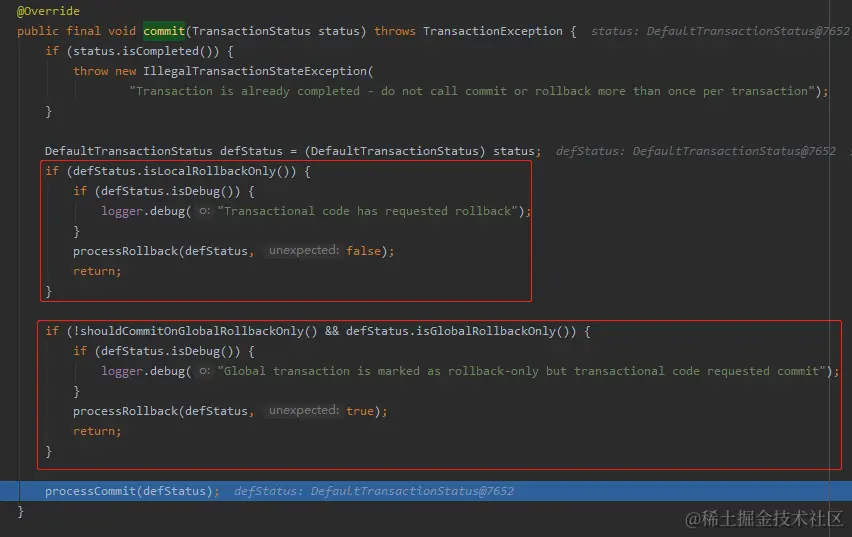Click the 'public final void' modifiers
This screenshot has height=537, width=852.
click(x=76, y=31)
